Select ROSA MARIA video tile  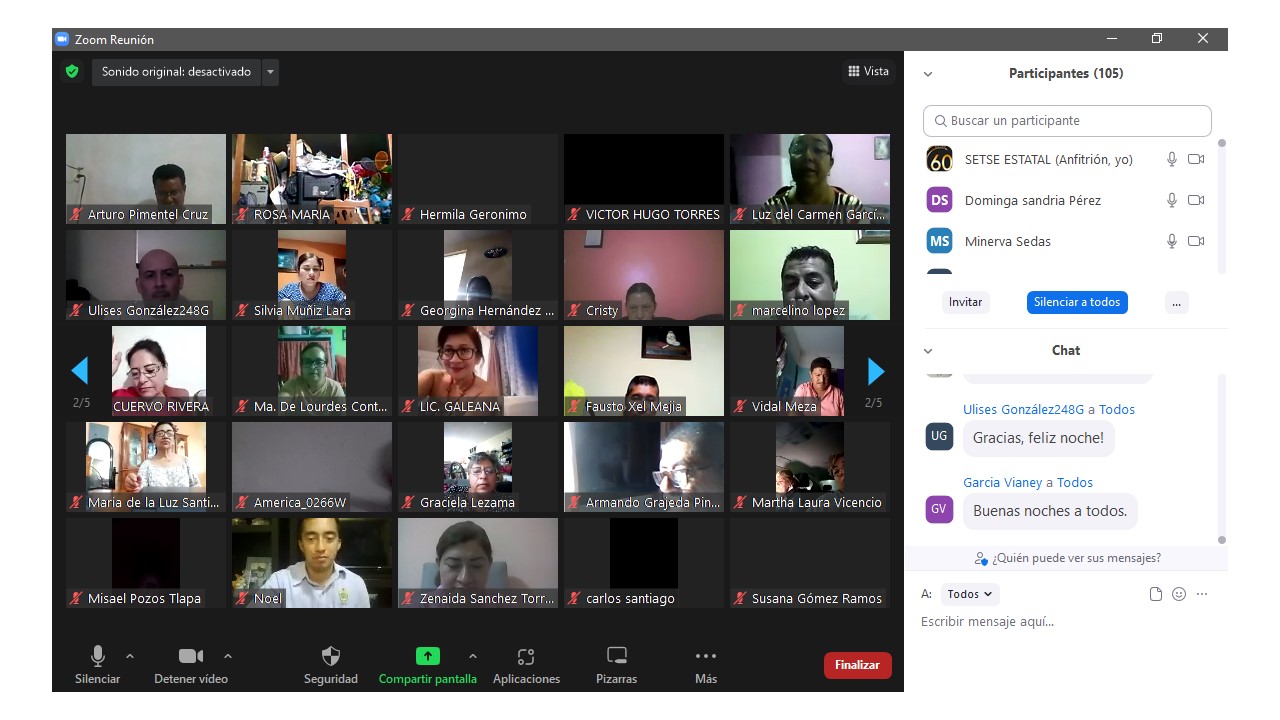(x=312, y=179)
